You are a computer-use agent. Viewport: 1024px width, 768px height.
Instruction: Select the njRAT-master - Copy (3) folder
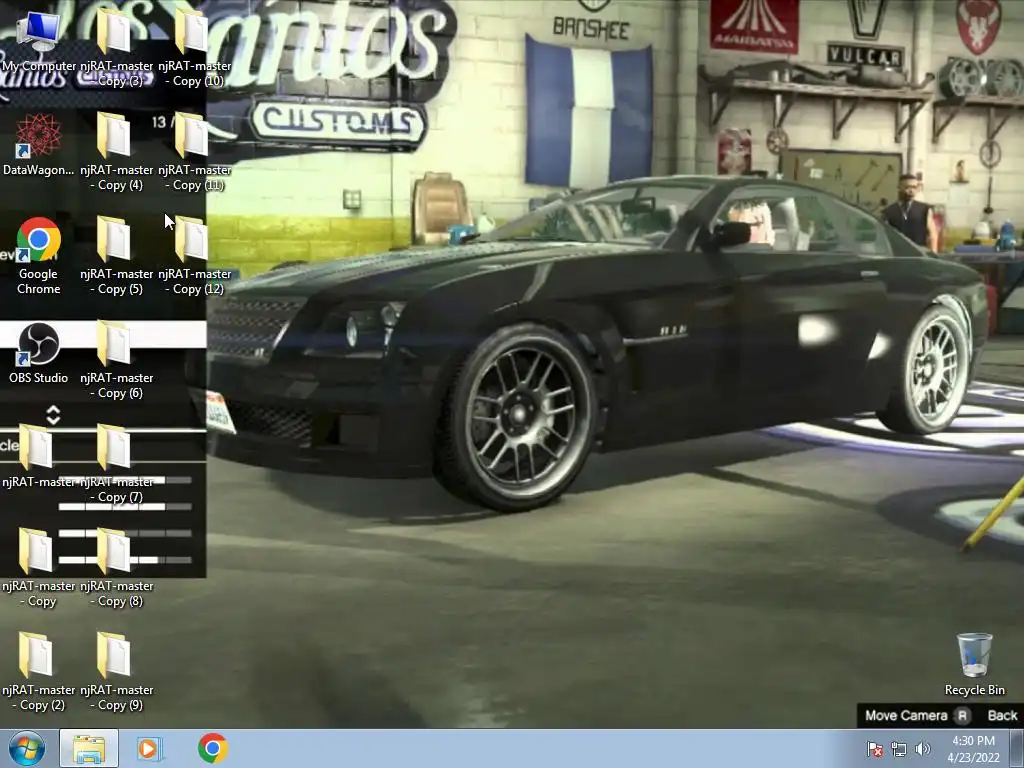tap(116, 48)
